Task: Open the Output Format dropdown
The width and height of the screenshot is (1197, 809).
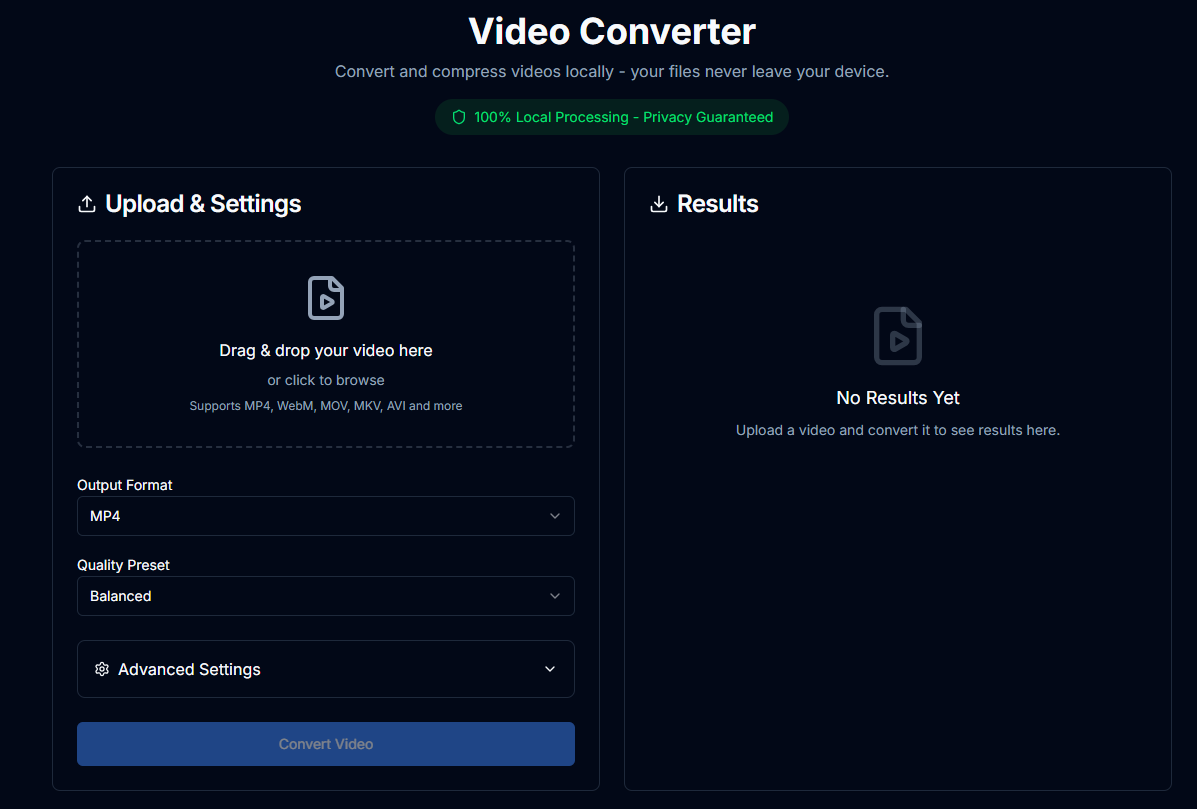Action: click(326, 516)
